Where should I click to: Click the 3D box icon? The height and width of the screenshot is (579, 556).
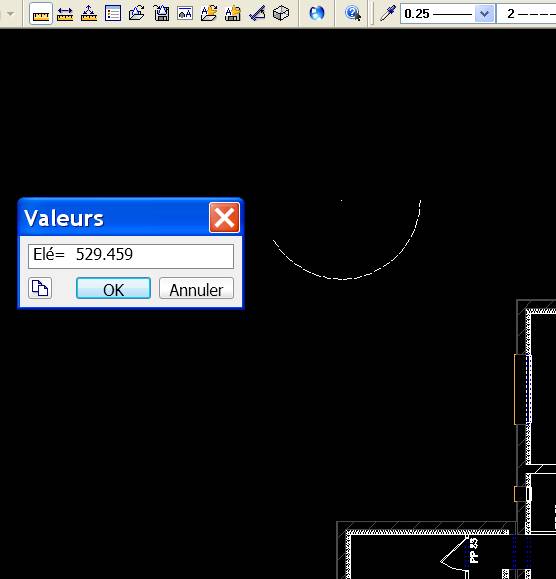coord(281,14)
